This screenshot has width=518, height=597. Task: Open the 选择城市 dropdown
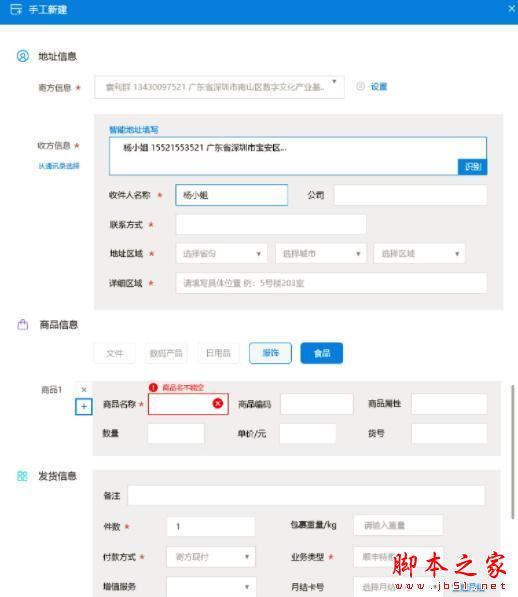point(321,254)
